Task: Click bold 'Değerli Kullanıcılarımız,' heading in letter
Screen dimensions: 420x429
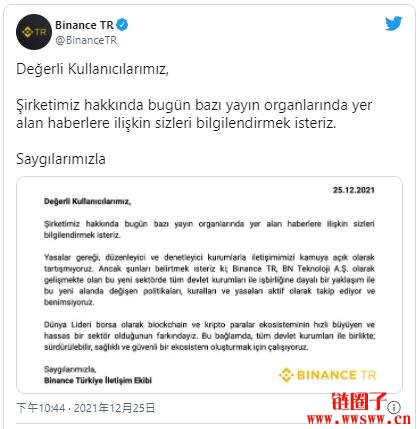Action: coord(87,201)
